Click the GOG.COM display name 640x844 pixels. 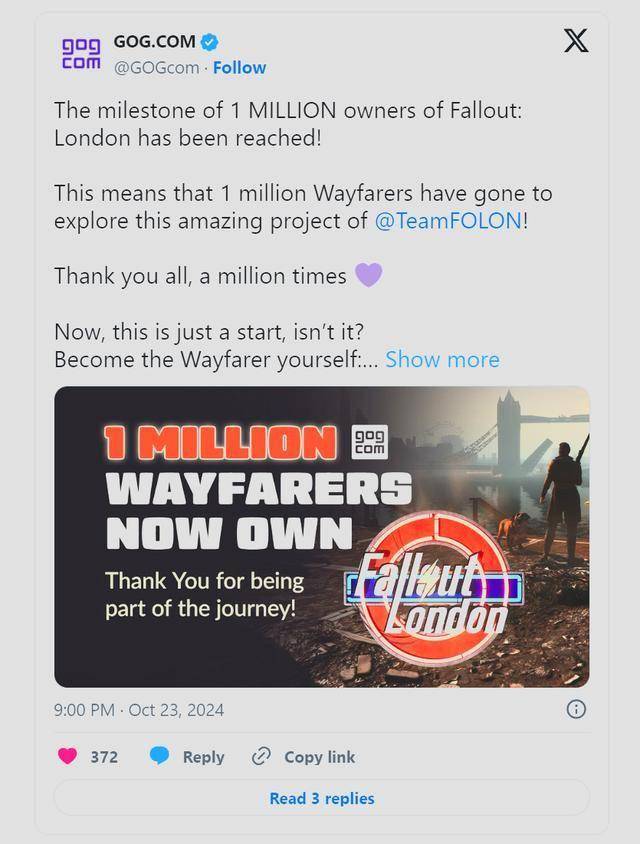pos(154,41)
